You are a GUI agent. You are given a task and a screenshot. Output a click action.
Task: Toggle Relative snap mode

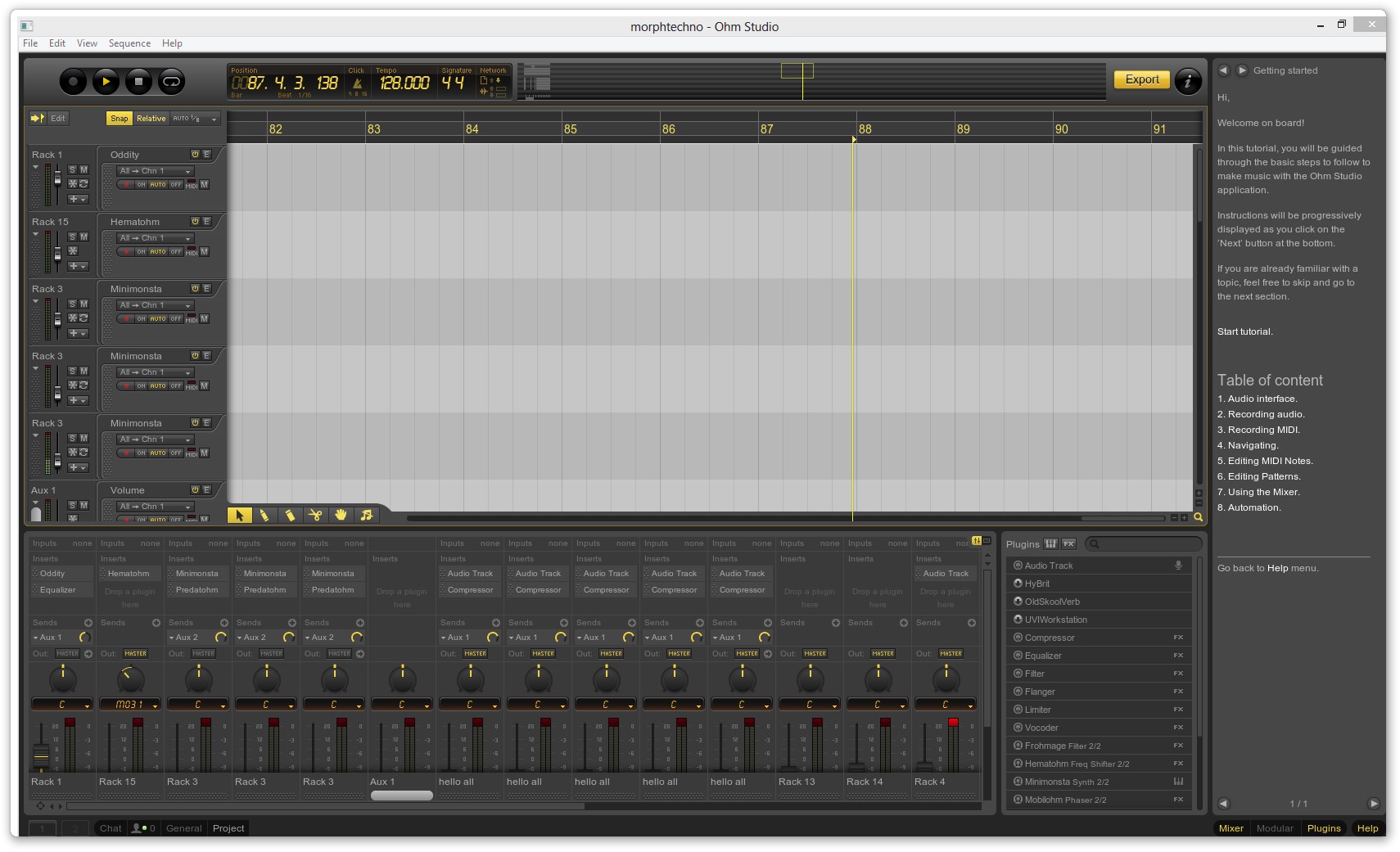click(151, 119)
